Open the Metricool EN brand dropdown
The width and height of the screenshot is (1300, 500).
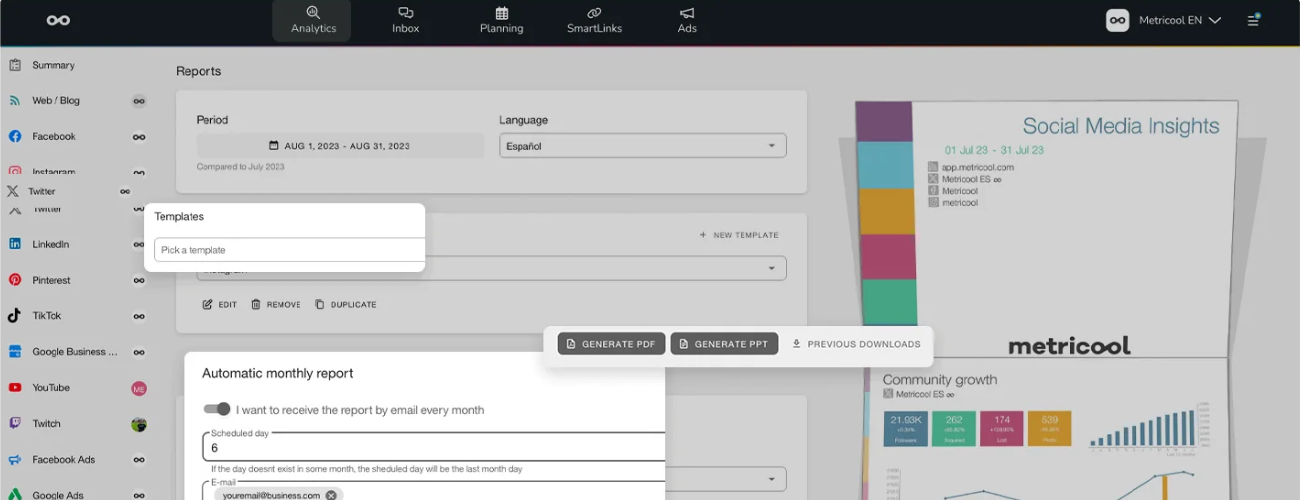pyautogui.click(x=1180, y=20)
